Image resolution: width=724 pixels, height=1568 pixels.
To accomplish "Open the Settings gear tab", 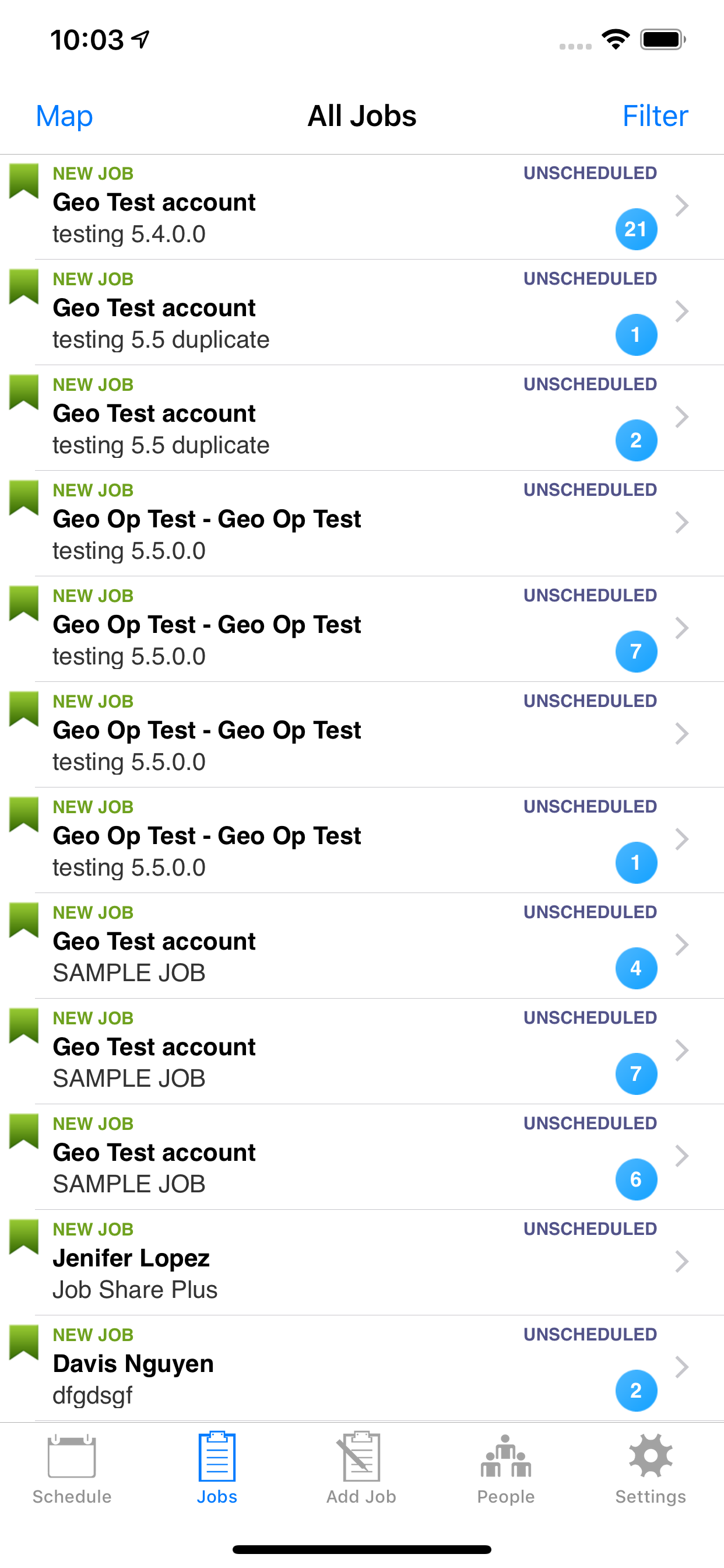I will pyautogui.click(x=651, y=1455).
